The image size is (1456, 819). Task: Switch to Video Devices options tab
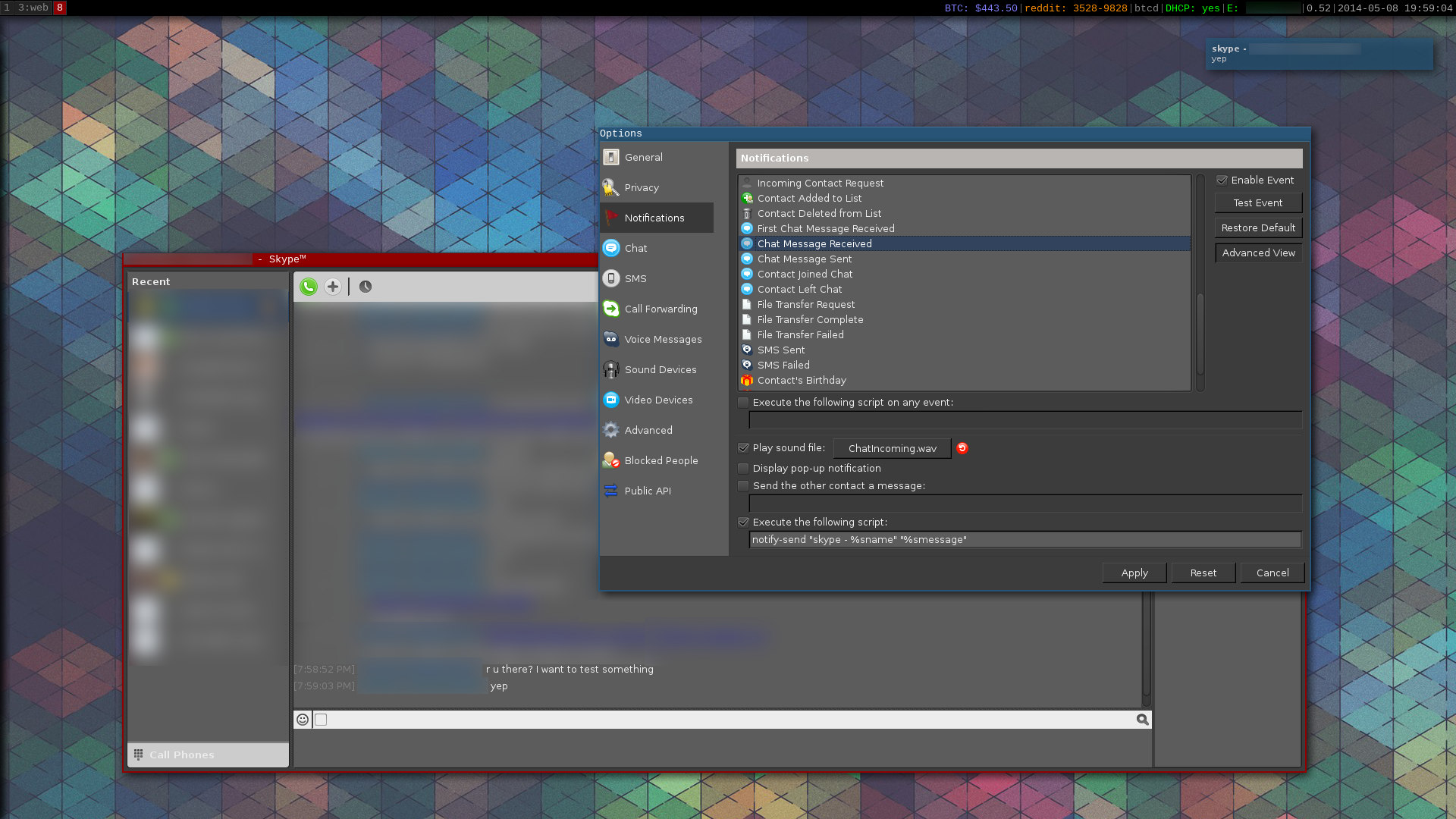(x=657, y=400)
